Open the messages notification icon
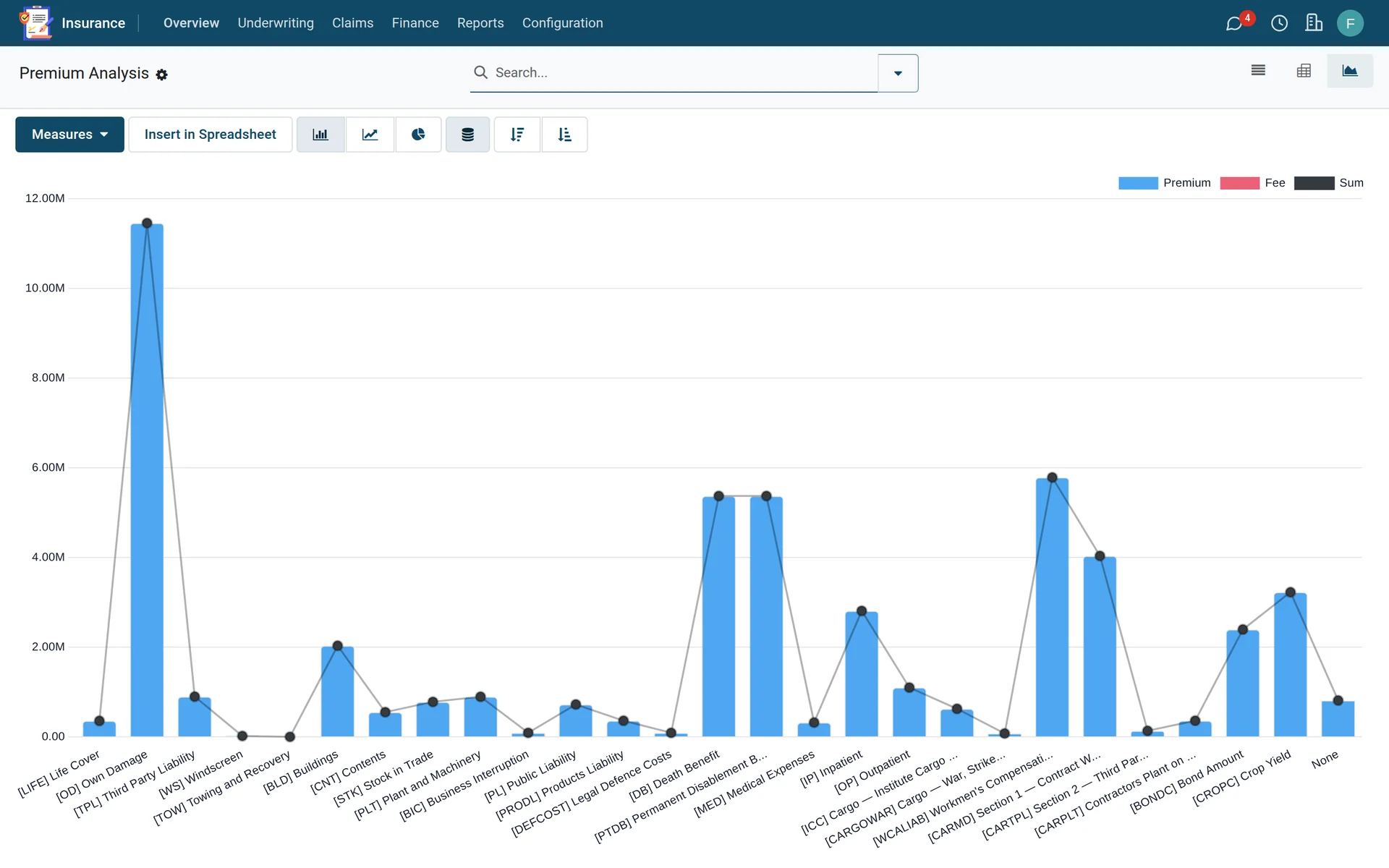Viewport: 1389px width, 868px height. pos(1234,23)
